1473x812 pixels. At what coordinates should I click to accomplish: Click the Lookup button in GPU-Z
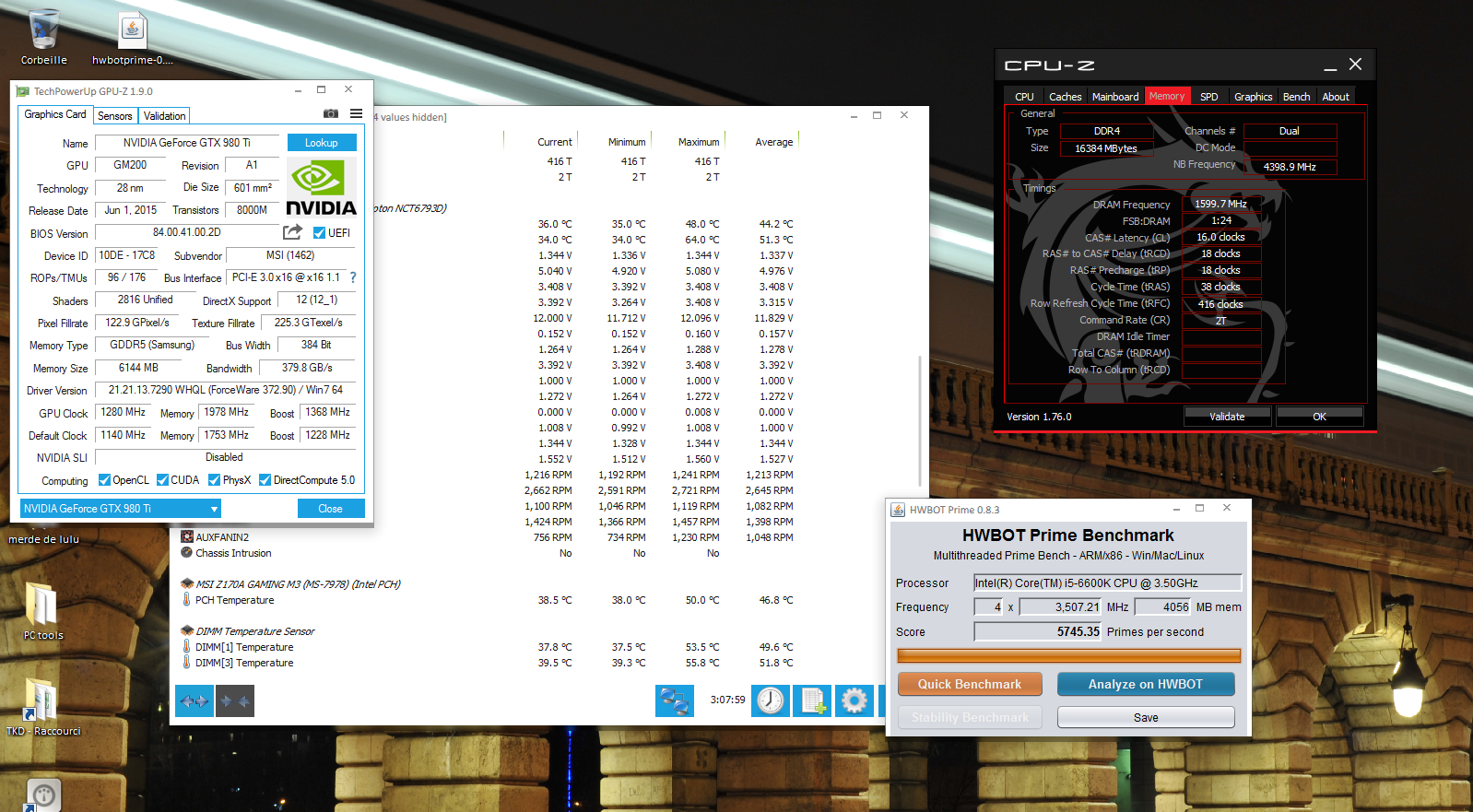click(x=322, y=143)
